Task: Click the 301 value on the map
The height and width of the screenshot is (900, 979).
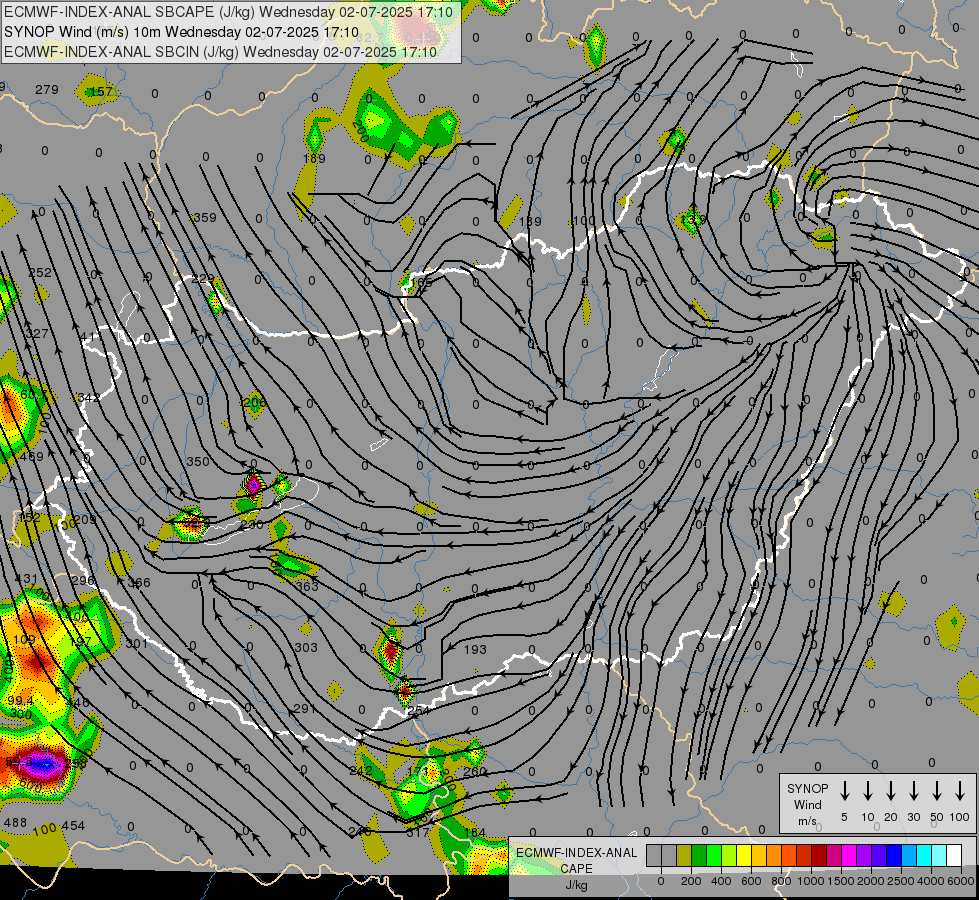Action: (x=137, y=643)
